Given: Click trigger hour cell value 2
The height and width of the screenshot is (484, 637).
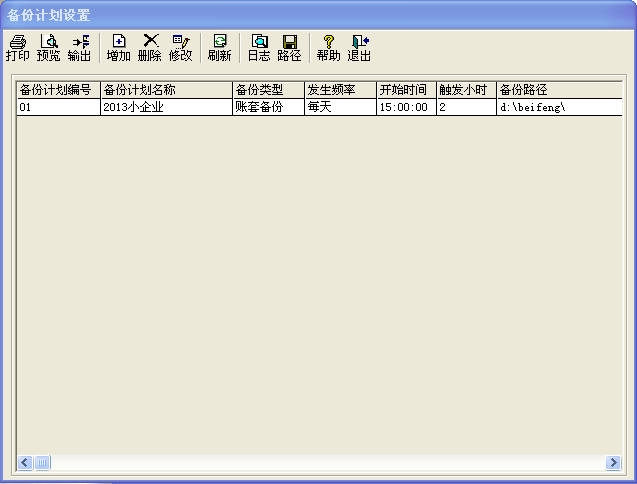Looking at the screenshot, I should (x=466, y=107).
